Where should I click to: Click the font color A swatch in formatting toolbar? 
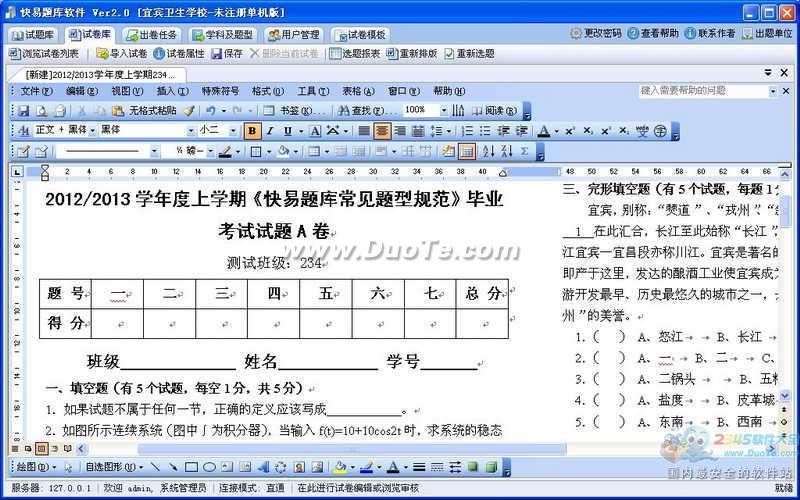544,131
